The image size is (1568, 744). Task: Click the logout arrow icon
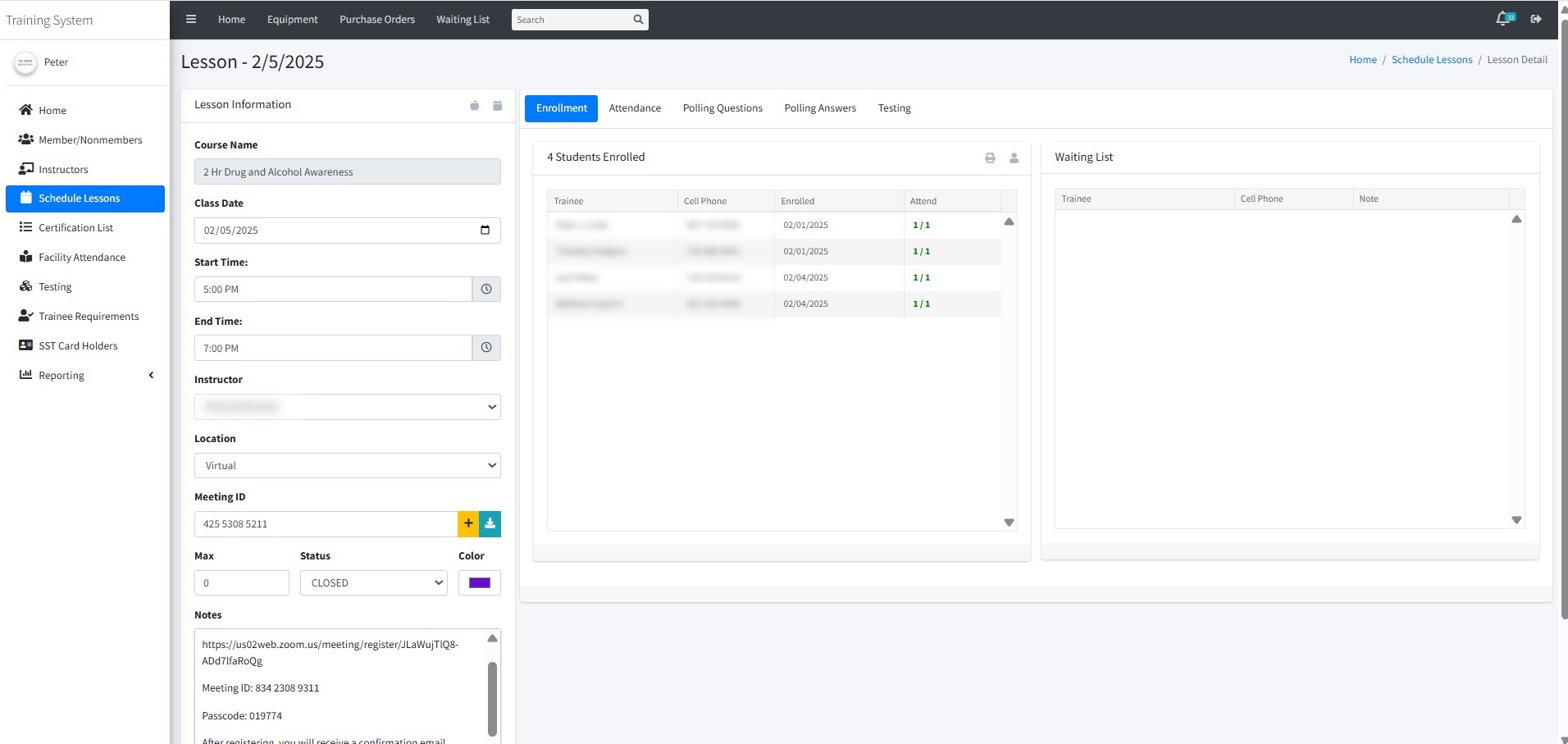(1536, 19)
